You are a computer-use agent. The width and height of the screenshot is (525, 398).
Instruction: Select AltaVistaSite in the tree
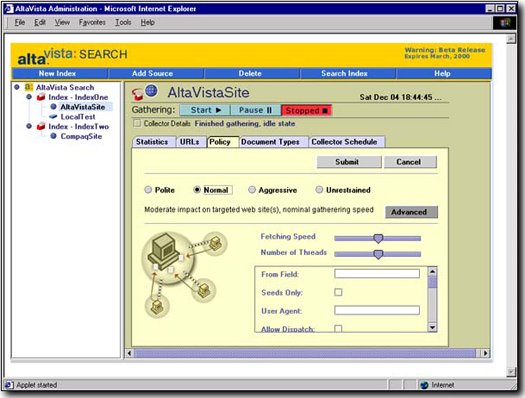[x=83, y=107]
